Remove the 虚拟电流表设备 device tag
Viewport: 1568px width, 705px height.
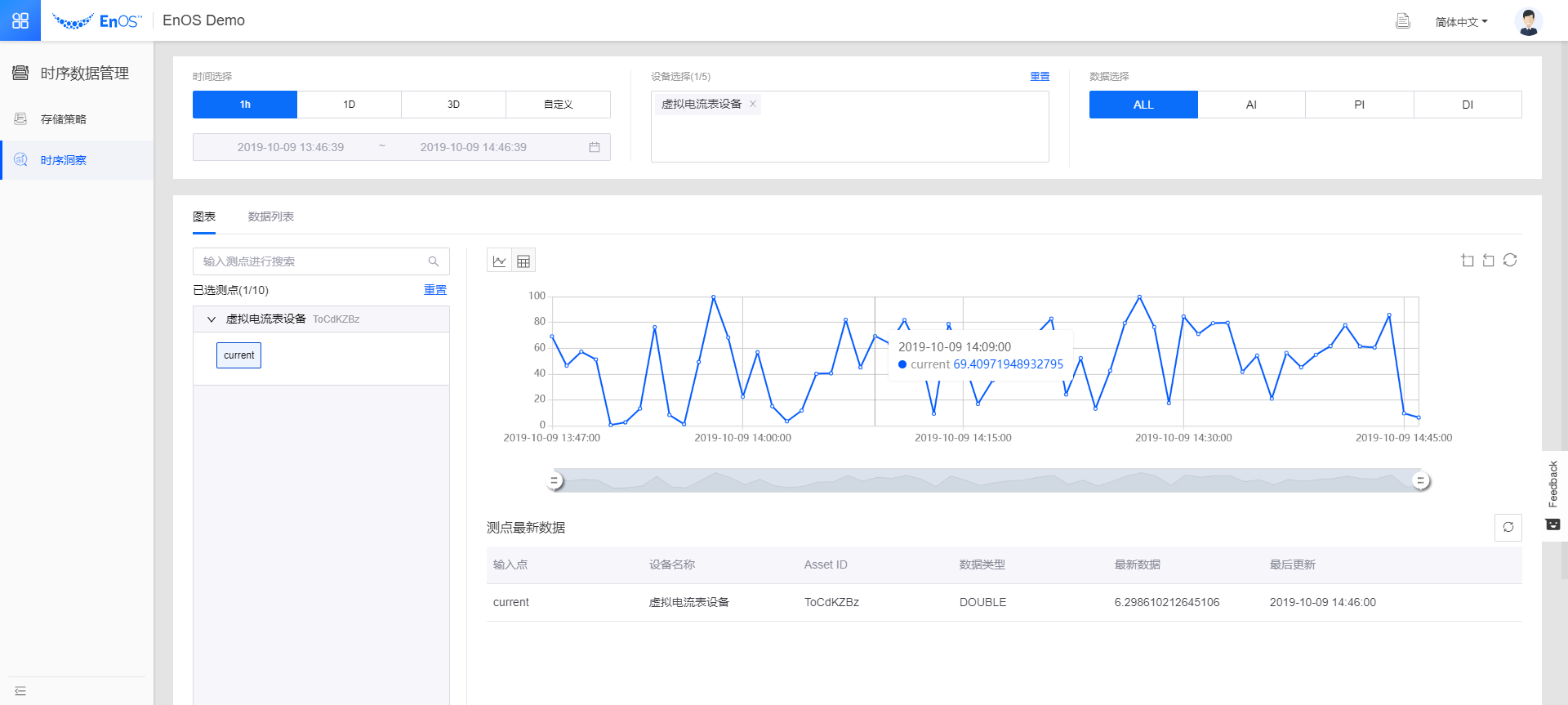click(753, 104)
